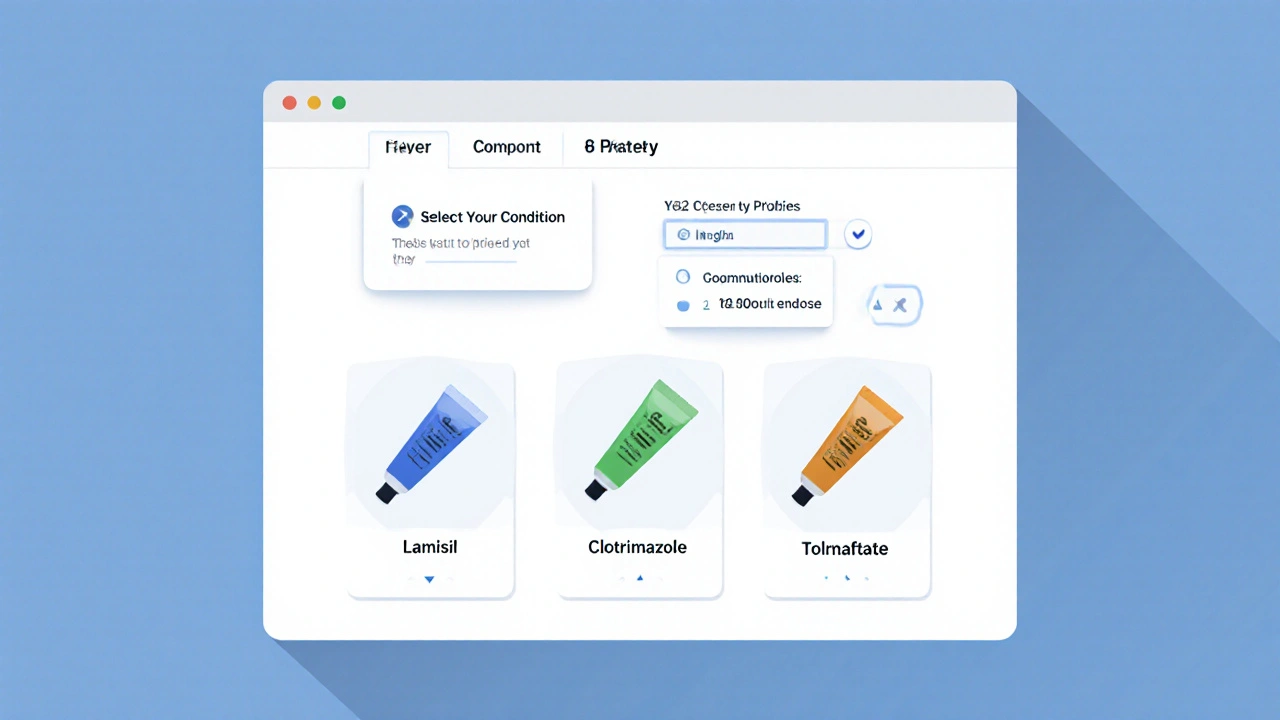Click the X icon in the small pill button
The width and height of the screenshot is (1280, 720).
900,306
